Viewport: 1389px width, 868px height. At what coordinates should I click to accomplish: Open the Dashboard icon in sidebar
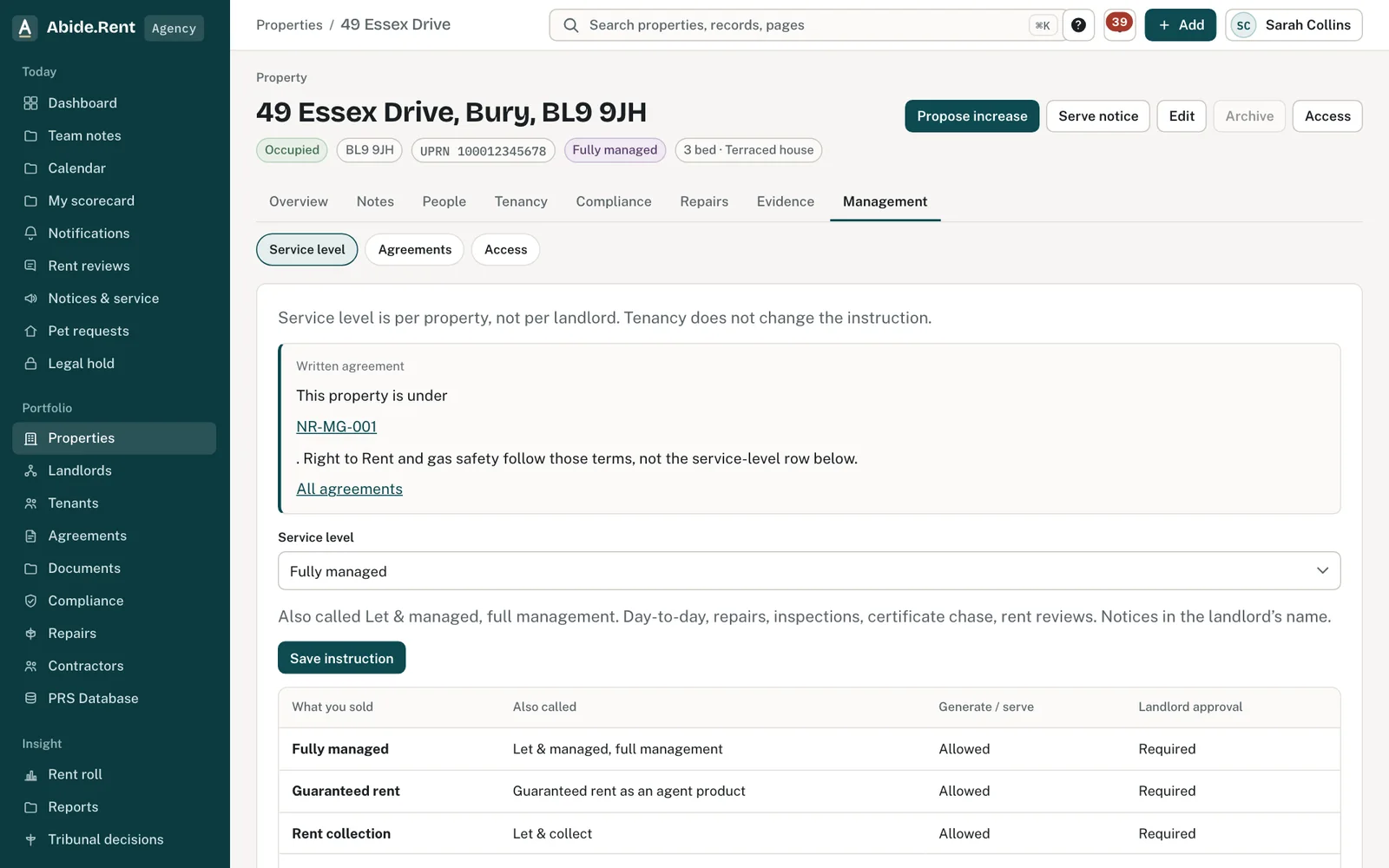30,103
